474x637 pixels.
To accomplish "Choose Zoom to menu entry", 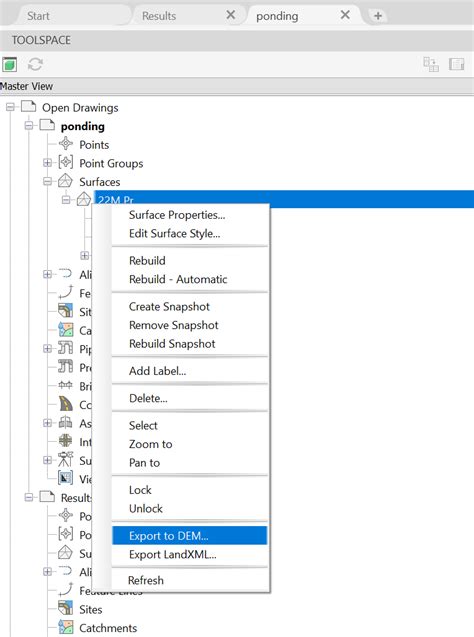I will [190, 444].
